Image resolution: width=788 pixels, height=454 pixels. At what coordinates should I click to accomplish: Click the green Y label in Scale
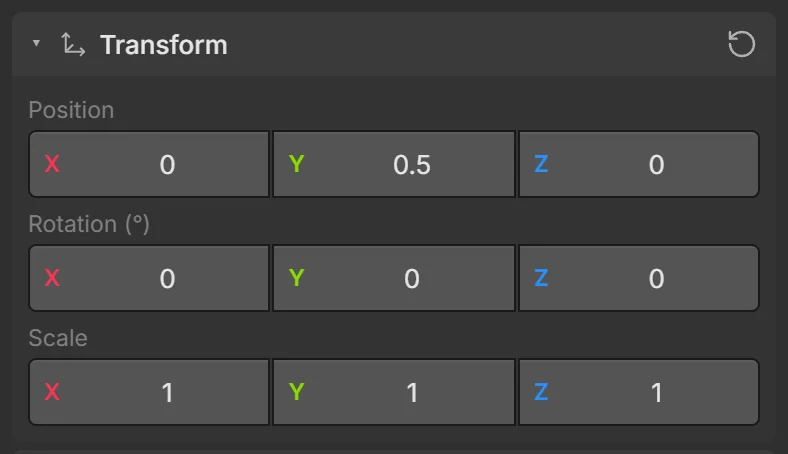(297, 392)
